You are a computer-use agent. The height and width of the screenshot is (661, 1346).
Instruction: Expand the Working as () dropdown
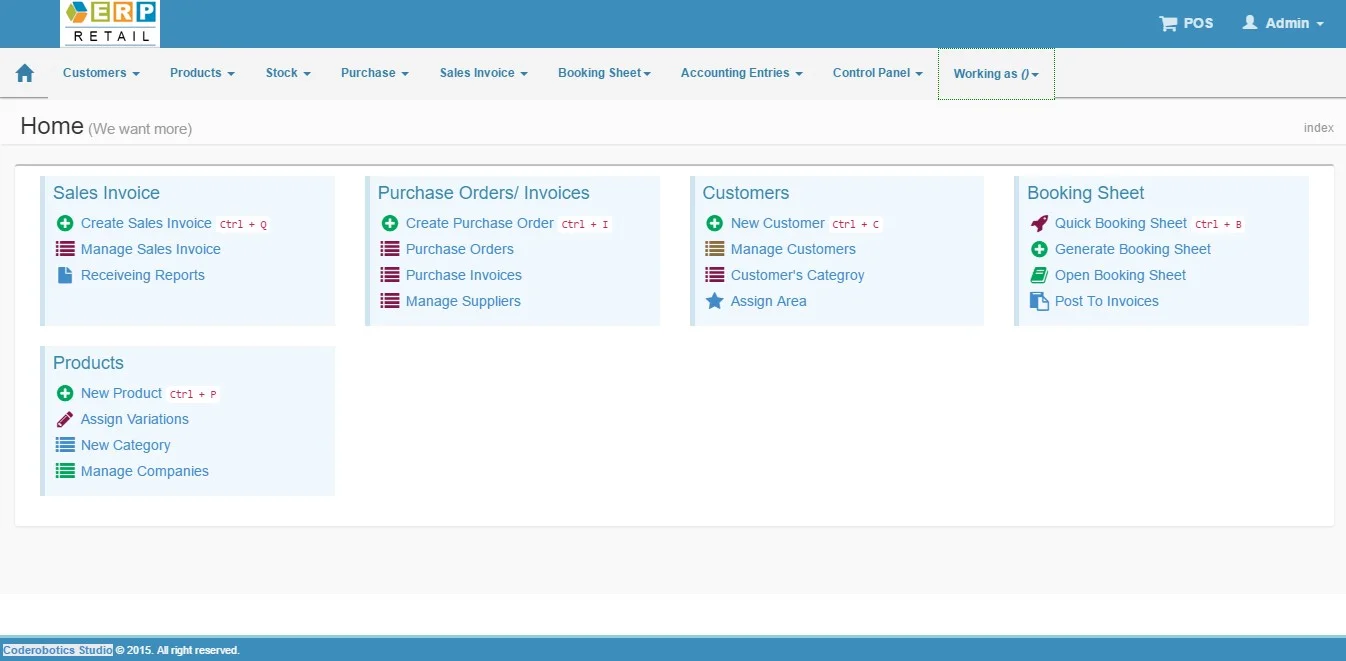click(x=996, y=74)
